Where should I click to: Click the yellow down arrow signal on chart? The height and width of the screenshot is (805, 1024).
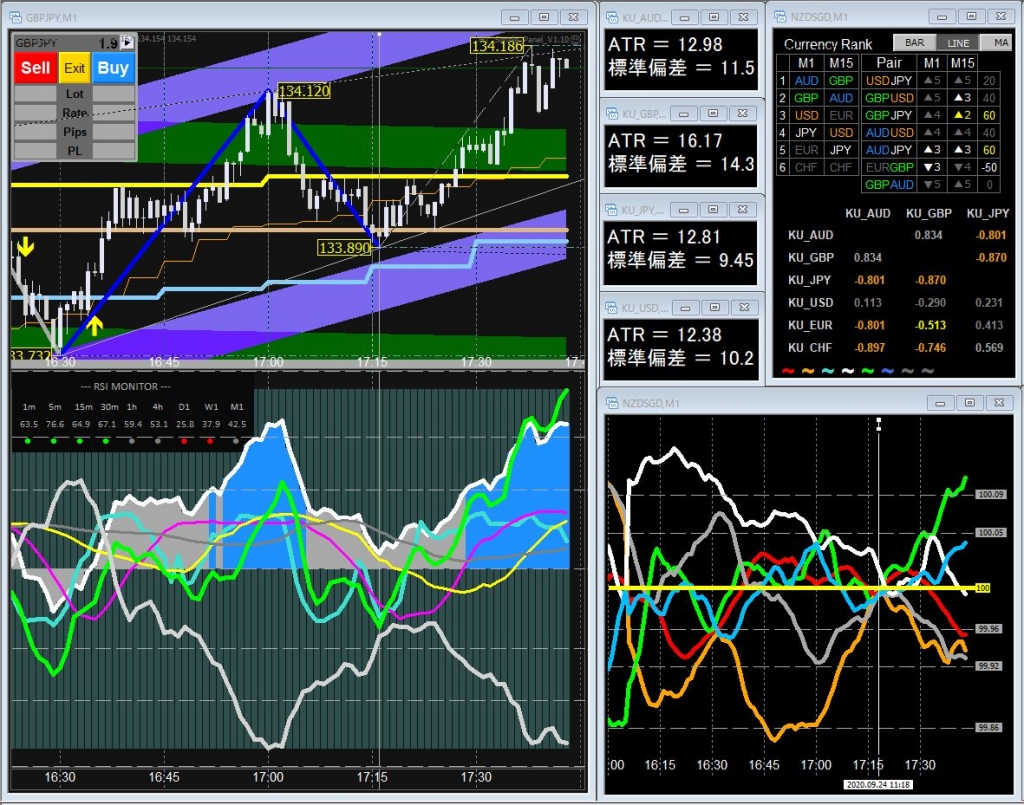[25, 247]
